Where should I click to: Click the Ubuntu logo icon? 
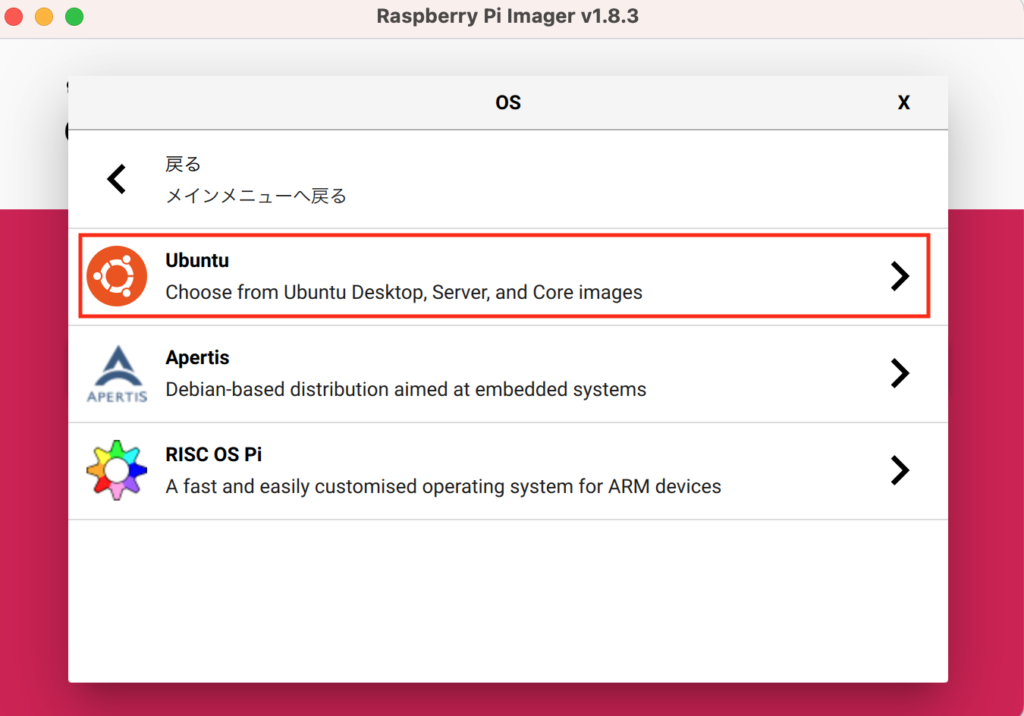(x=117, y=276)
